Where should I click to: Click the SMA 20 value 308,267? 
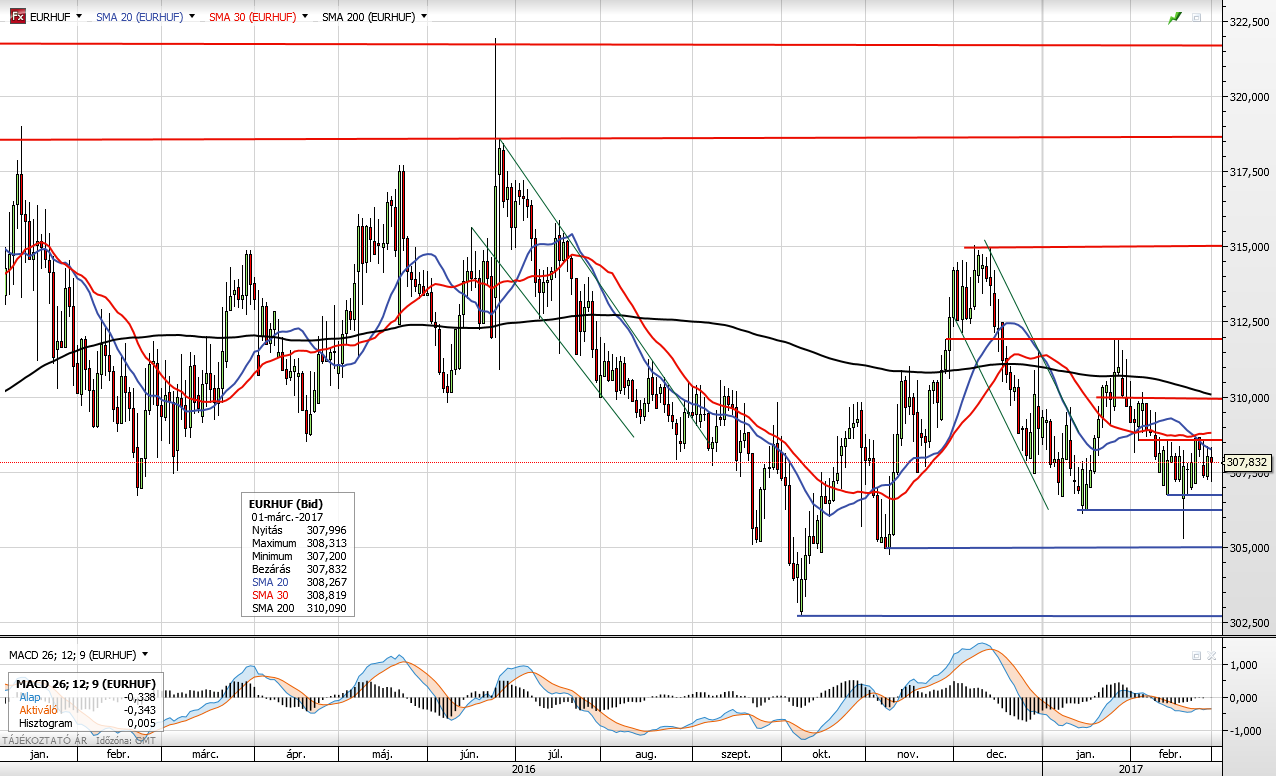coord(327,582)
